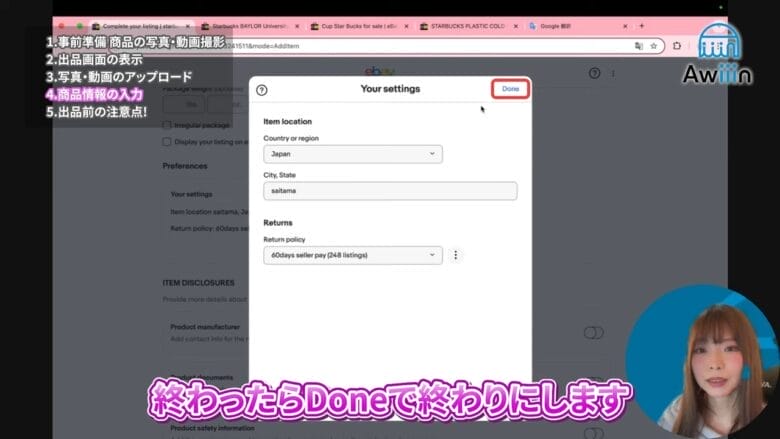Toggle the Irregular package checkbox

[x=167, y=125]
